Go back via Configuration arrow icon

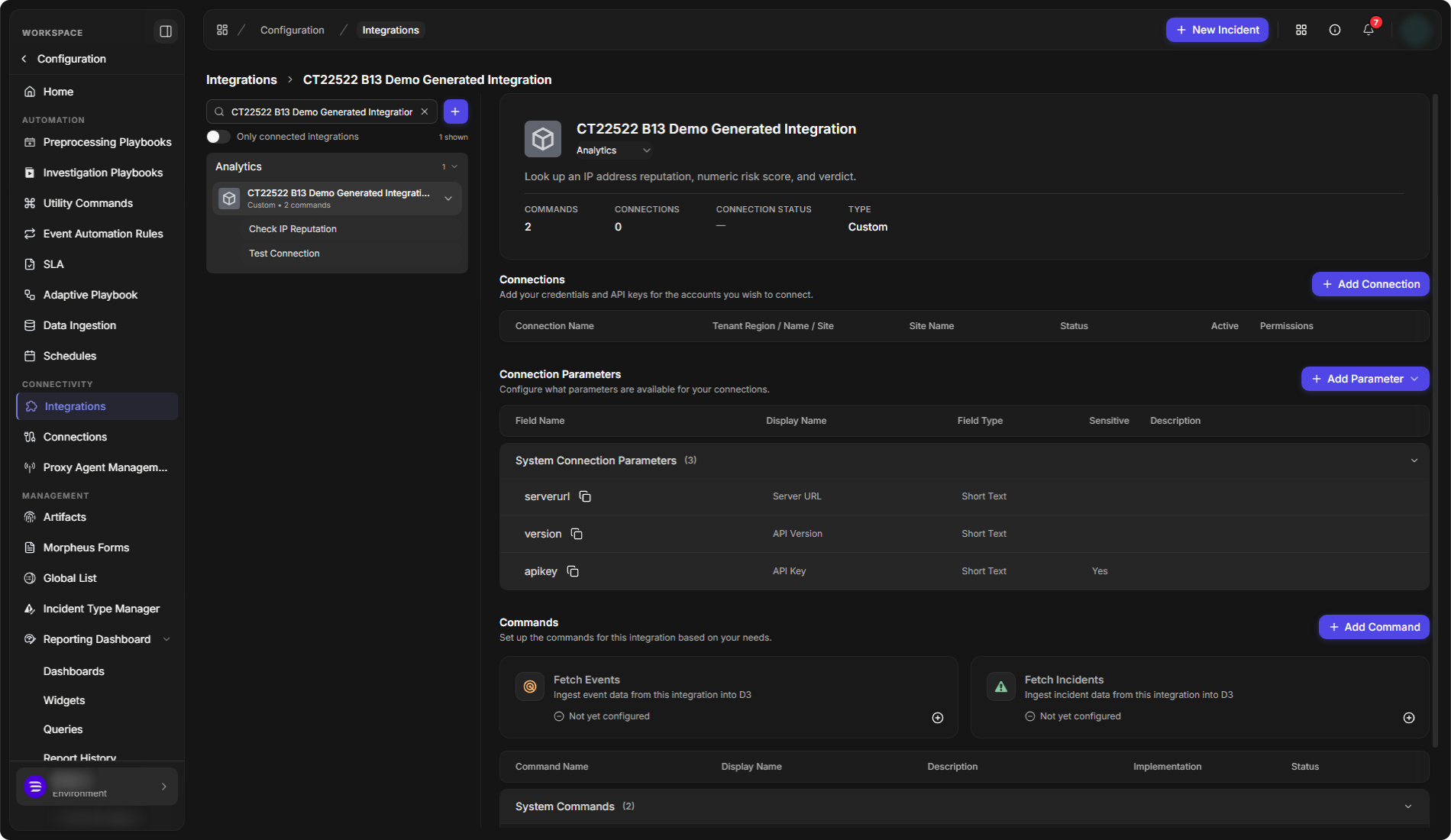coord(24,59)
